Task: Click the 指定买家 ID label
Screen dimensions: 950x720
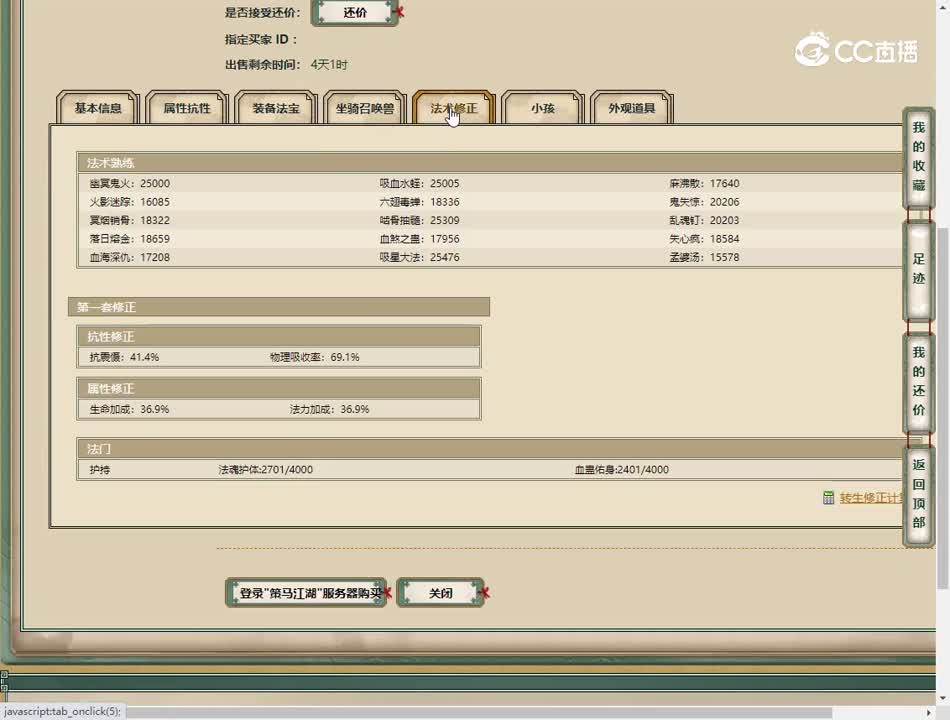Action: [x=261, y=39]
